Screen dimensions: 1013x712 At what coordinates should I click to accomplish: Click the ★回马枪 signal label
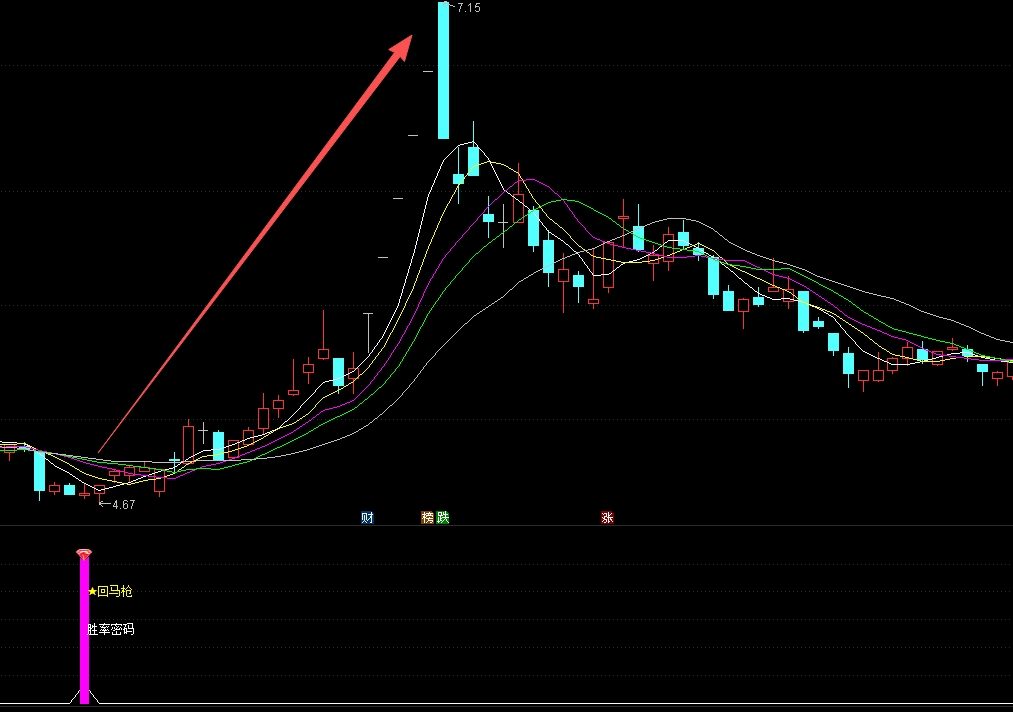(110, 591)
